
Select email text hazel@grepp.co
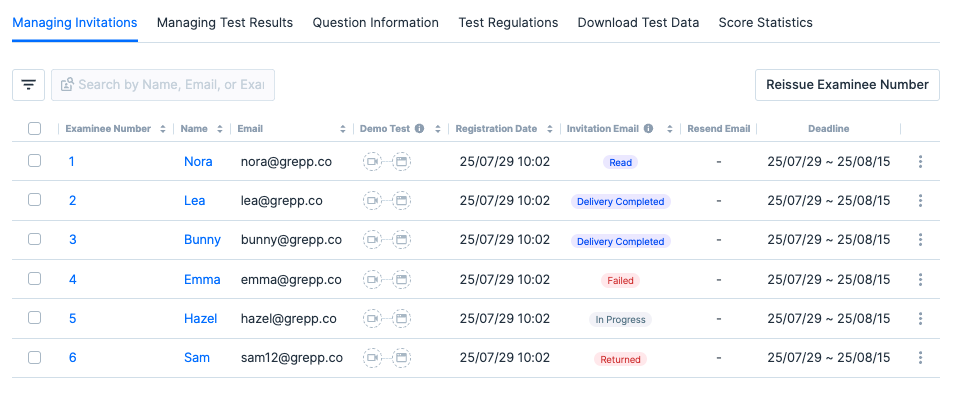click(289, 319)
